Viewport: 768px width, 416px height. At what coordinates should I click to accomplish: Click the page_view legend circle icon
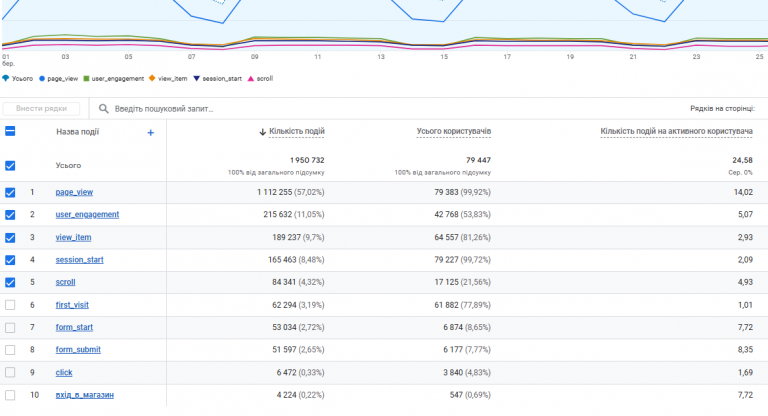[42, 78]
